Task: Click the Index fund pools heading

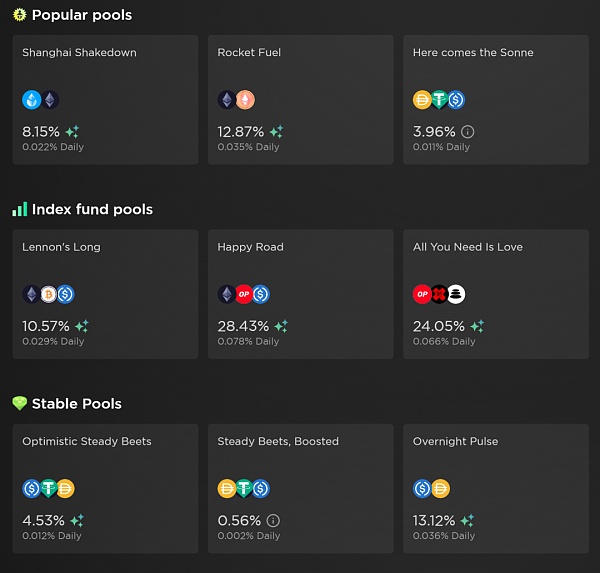Action: click(x=92, y=209)
